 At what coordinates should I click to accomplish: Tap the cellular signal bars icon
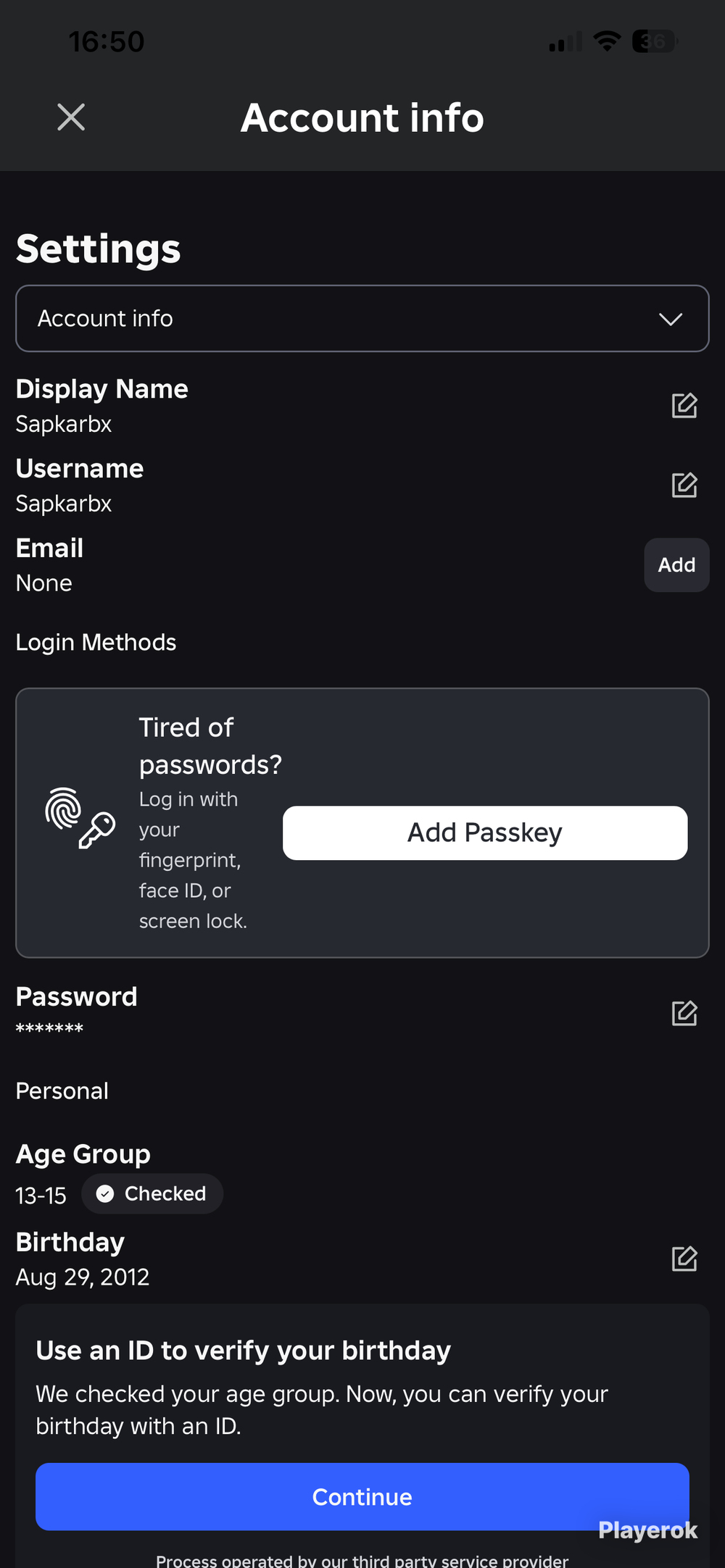pyautogui.click(x=565, y=42)
